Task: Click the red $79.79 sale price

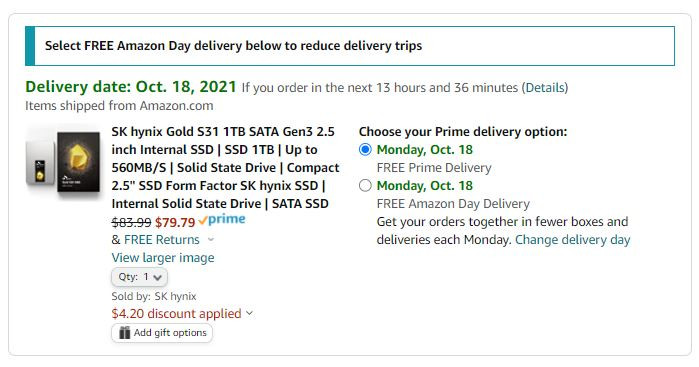Action: tap(175, 222)
